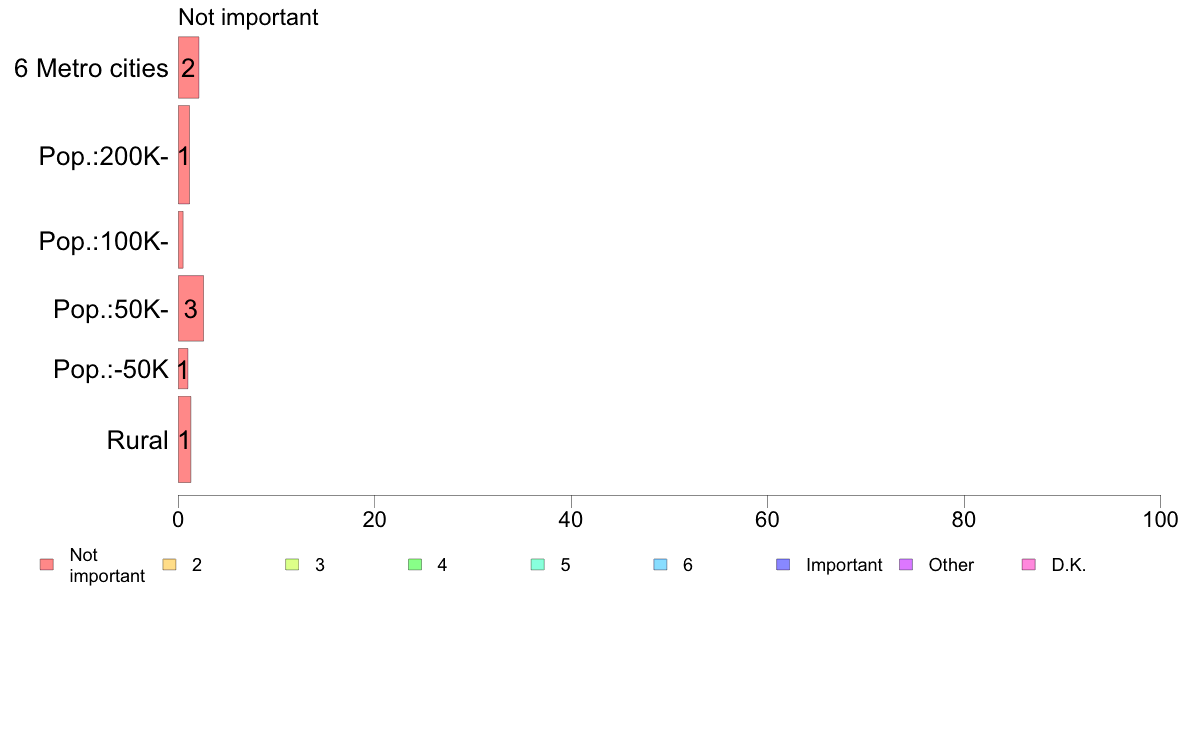Click the Not important chart title
This screenshot has height=736, width=1188.
pyautogui.click(x=248, y=17)
